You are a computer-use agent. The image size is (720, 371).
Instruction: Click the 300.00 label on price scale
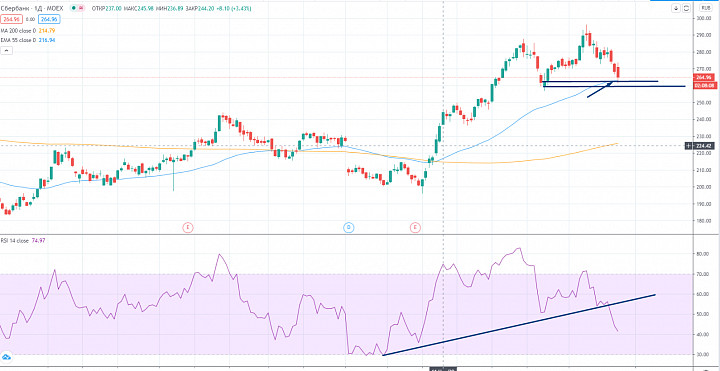(x=703, y=18)
